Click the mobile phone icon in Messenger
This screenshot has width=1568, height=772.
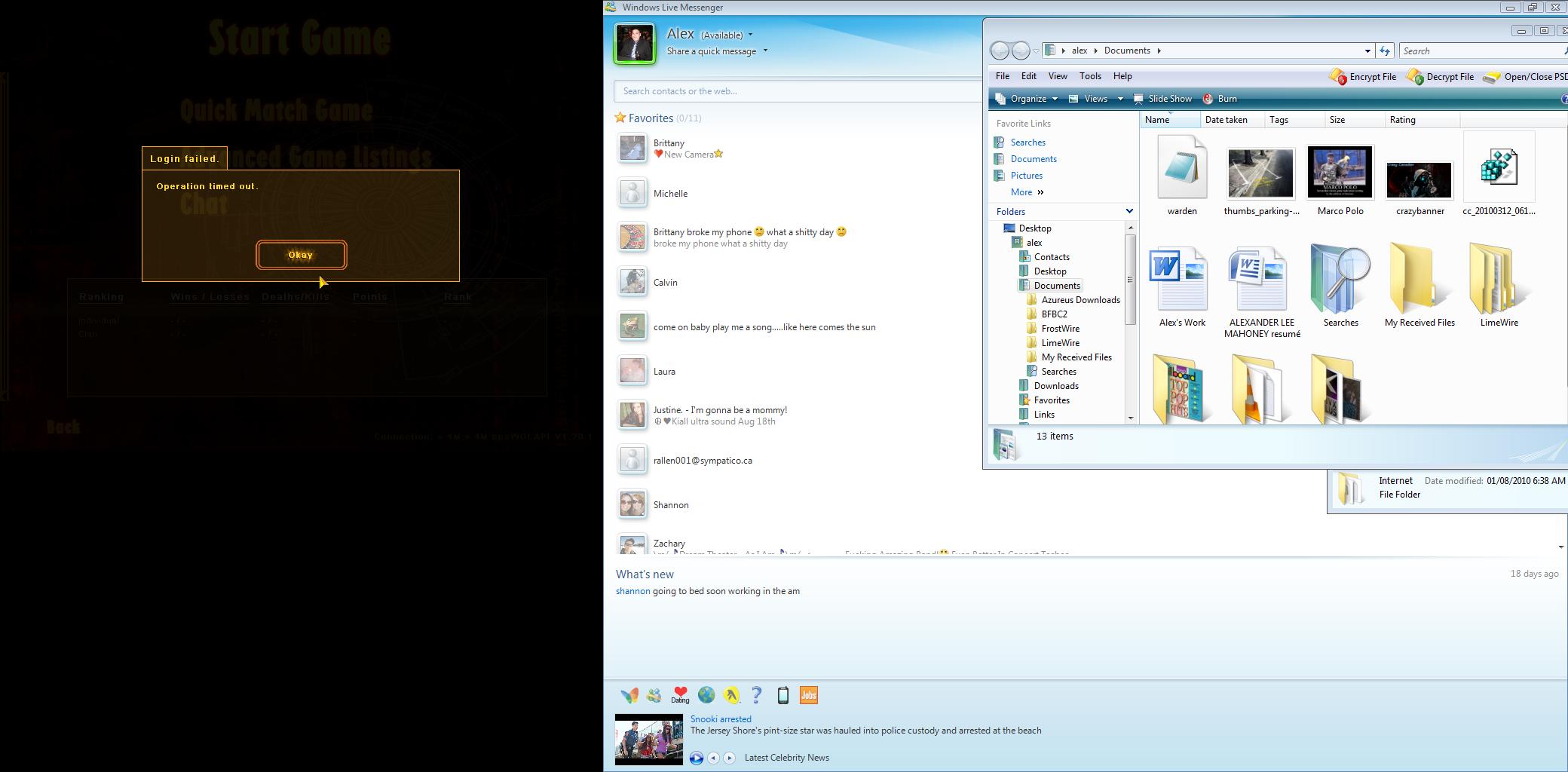(x=782, y=695)
